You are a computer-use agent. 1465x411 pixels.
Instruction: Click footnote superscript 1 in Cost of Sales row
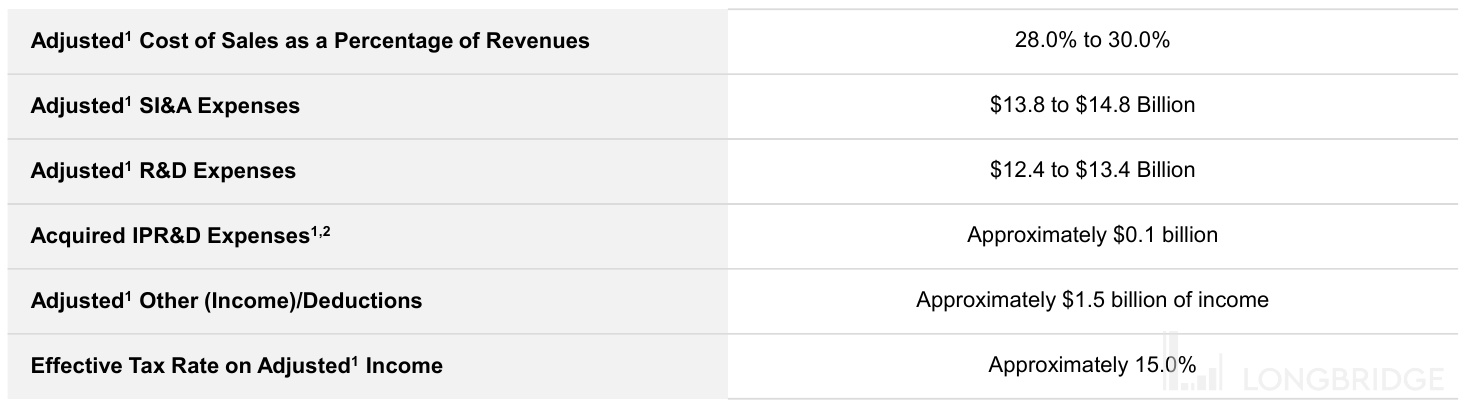(127, 36)
